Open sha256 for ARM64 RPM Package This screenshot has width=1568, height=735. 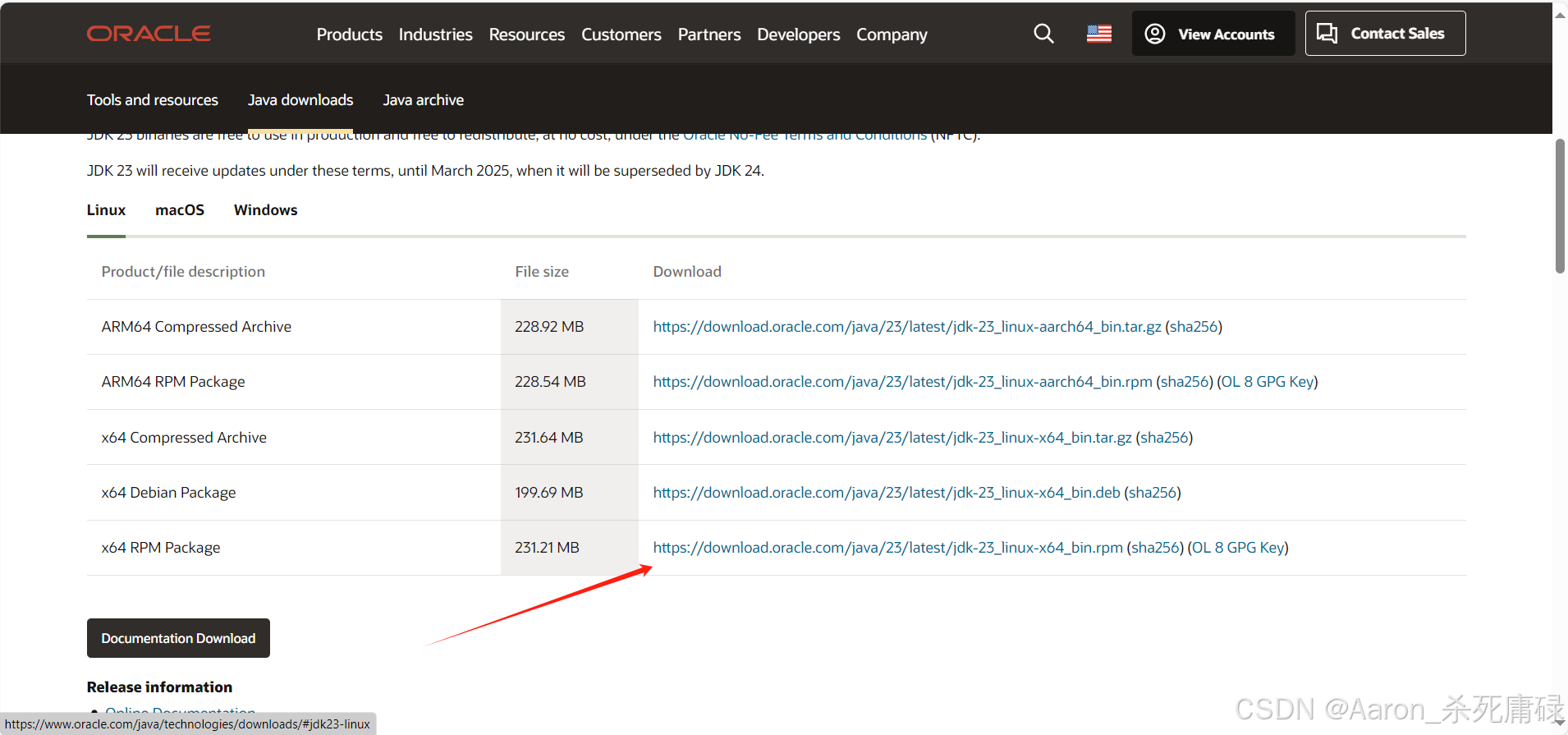pos(1185,382)
